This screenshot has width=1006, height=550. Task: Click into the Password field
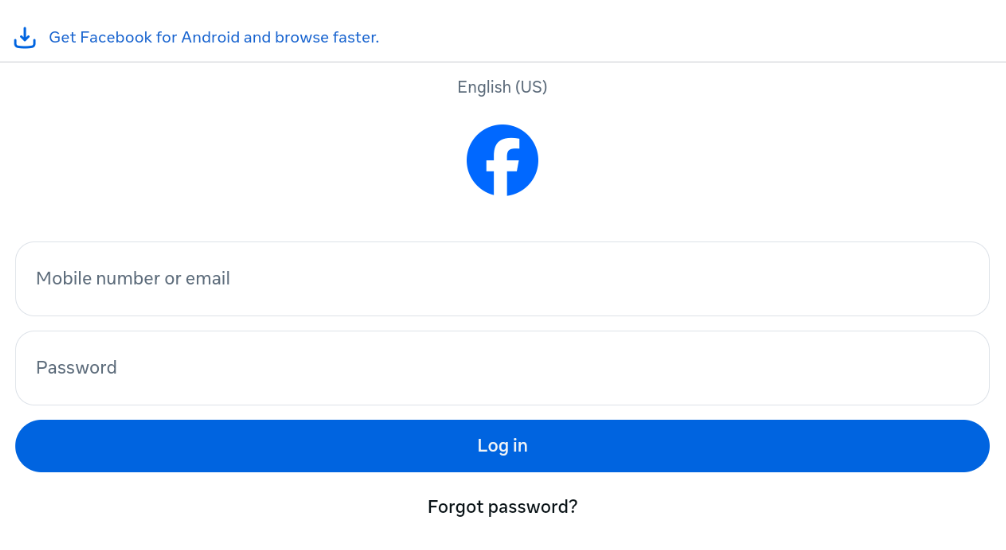[502, 368]
